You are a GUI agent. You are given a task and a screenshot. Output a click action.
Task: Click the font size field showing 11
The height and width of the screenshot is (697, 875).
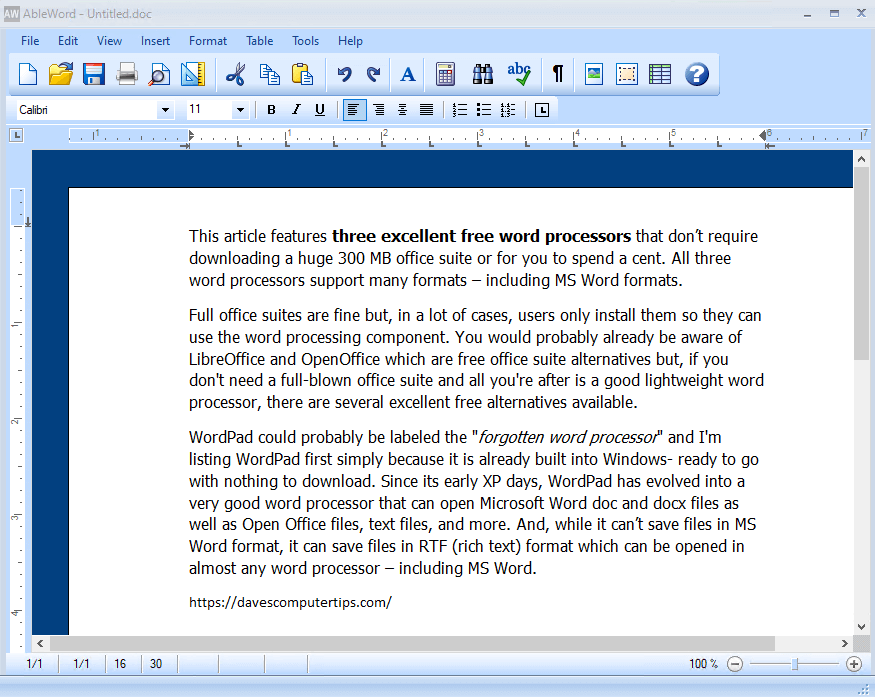(x=209, y=110)
